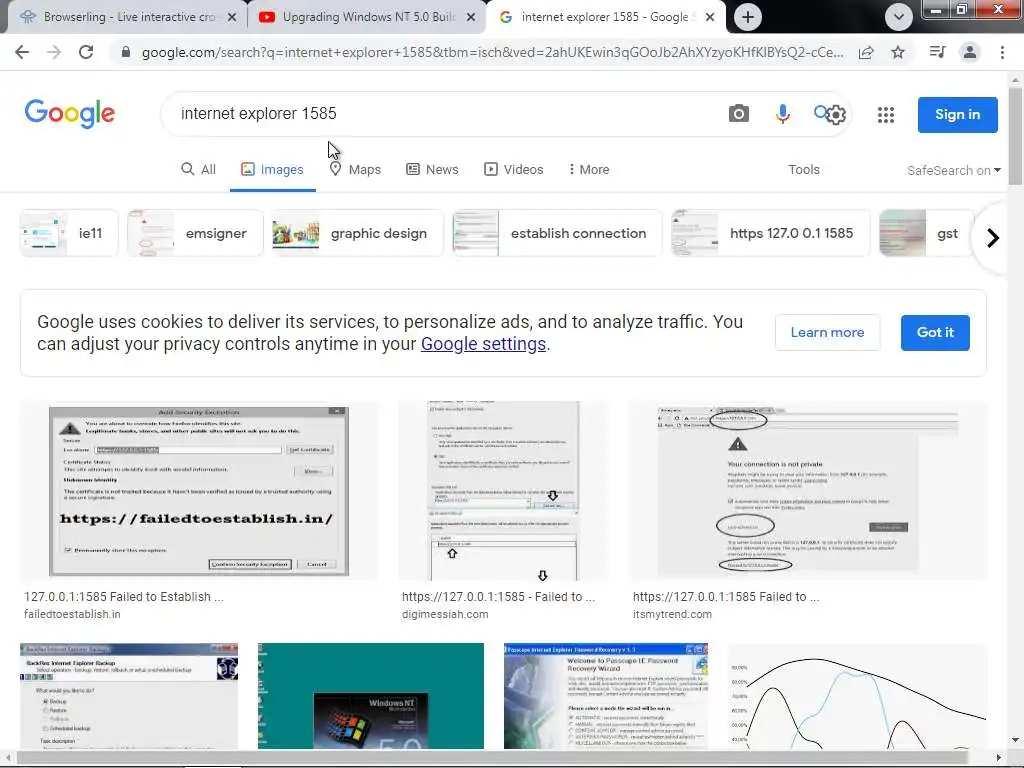
Task: Click the failedtoestablish.in source link
Action: pos(72,615)
